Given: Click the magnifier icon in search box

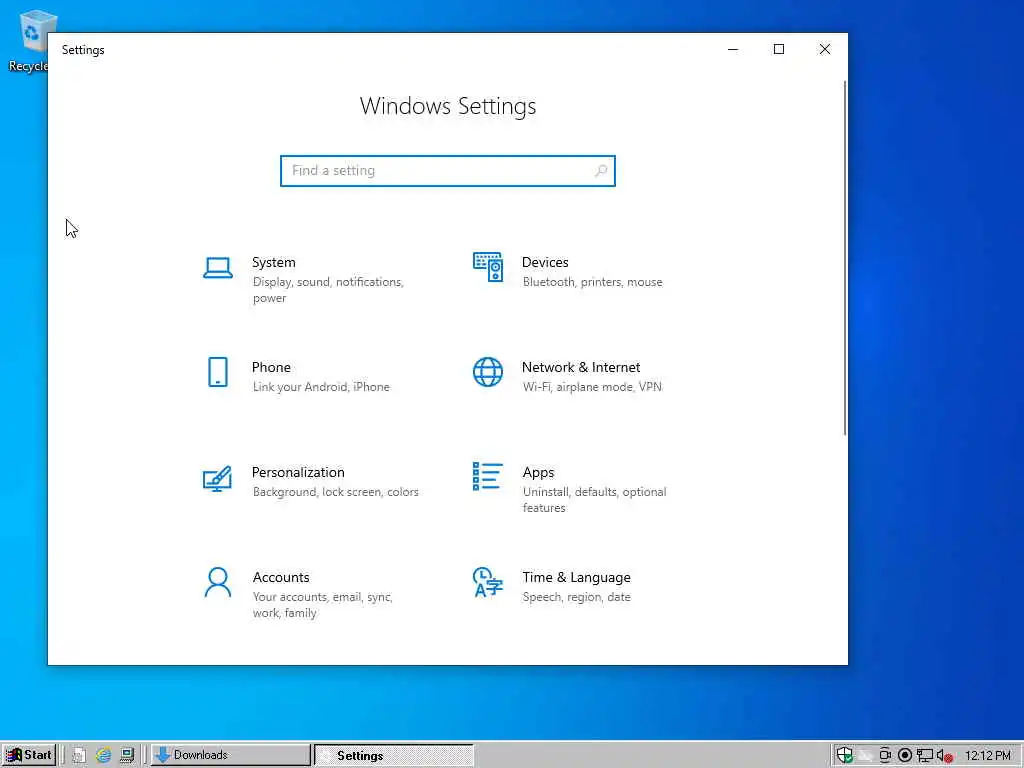Looking at the screenshot, I should (601, 171).
